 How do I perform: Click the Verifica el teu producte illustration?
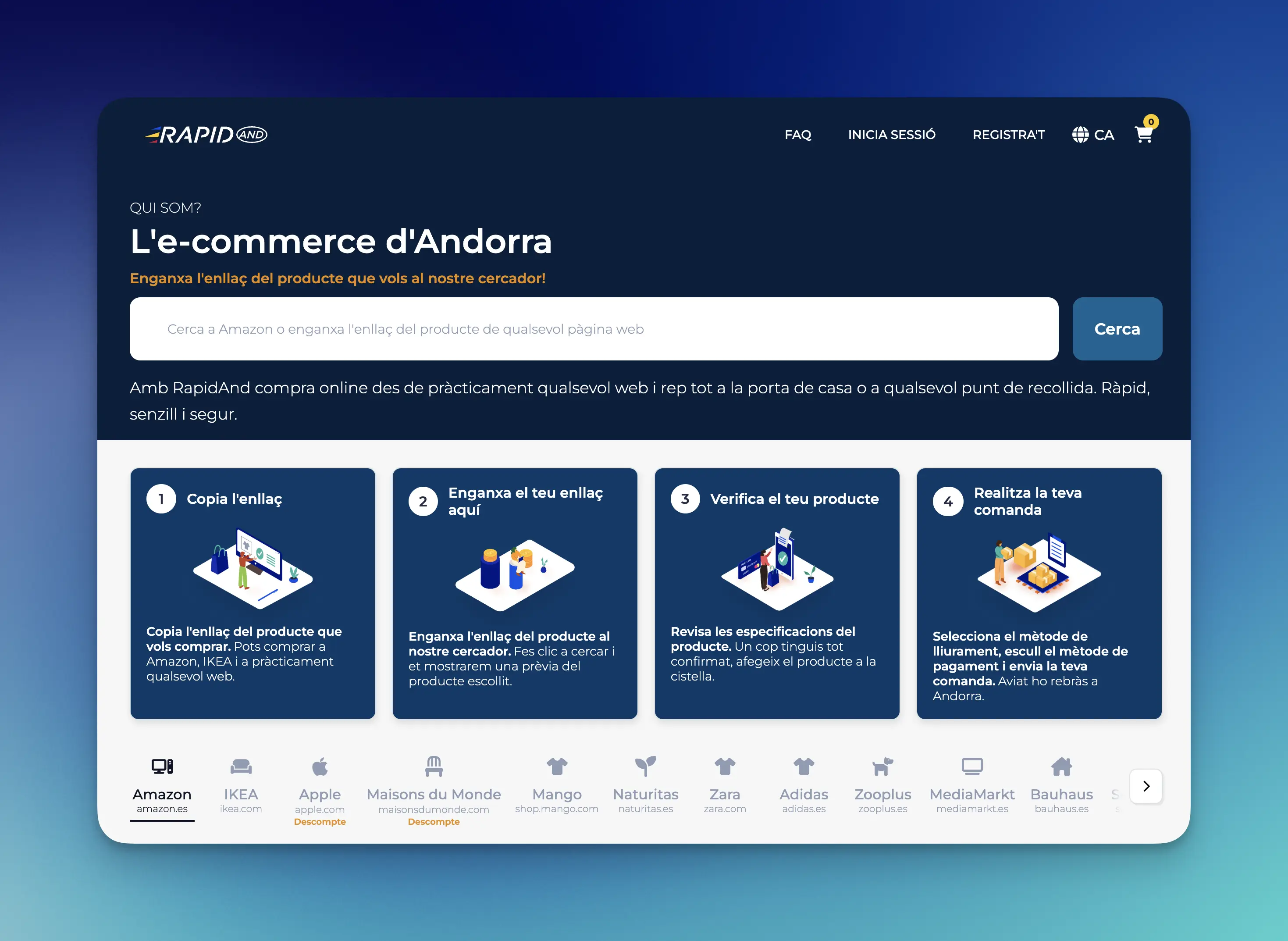pos(777,568)
